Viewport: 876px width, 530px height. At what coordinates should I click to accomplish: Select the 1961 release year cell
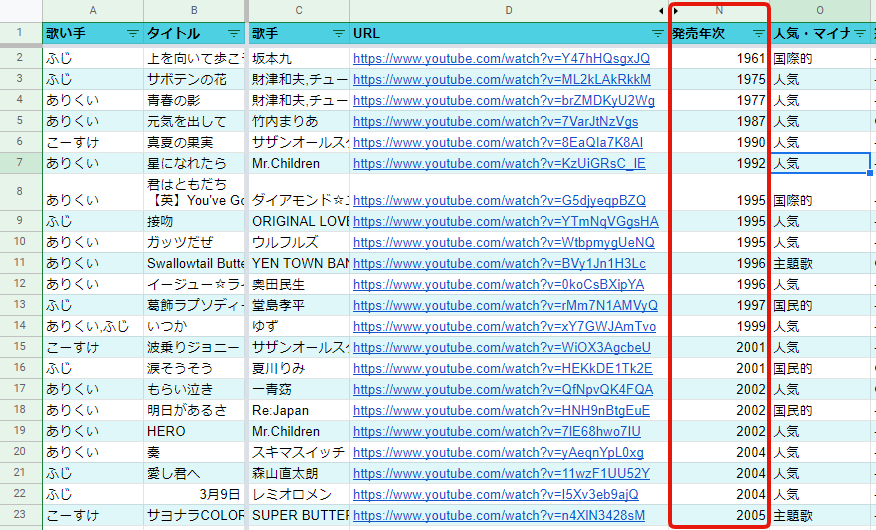(719, 59)
